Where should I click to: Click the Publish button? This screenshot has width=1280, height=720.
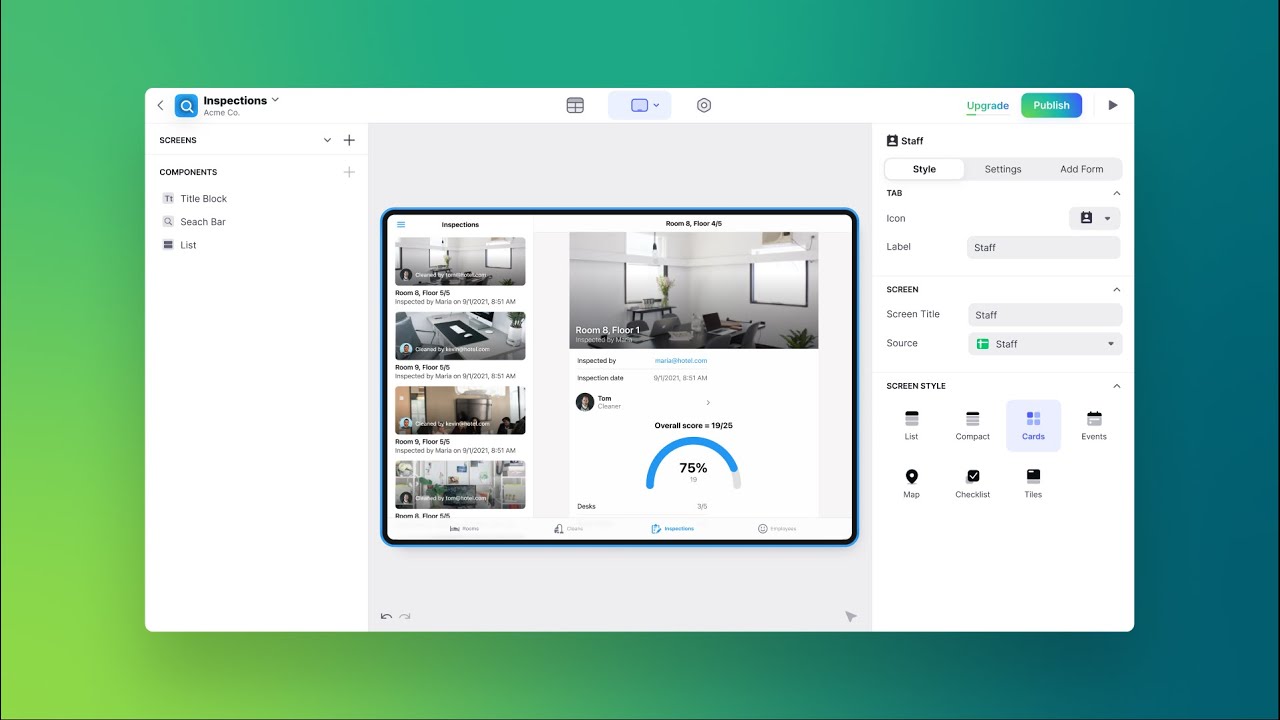click(1051, 105)
